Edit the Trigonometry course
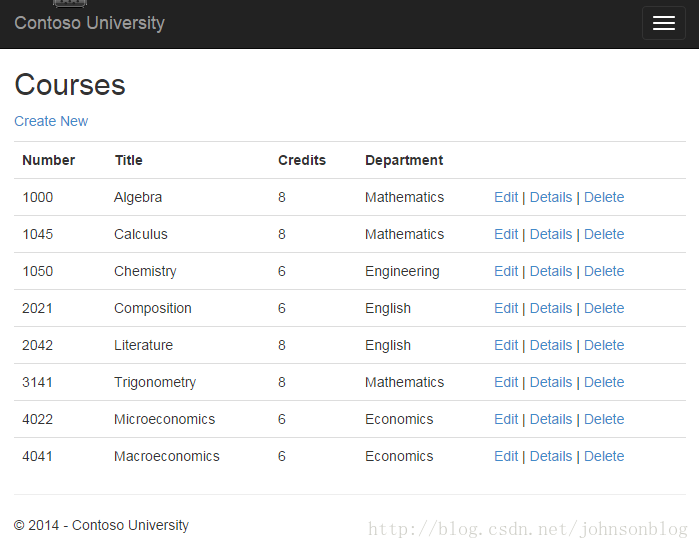This screenshot has height=549, width=699. pyautogui.click(x=506, y=382)
